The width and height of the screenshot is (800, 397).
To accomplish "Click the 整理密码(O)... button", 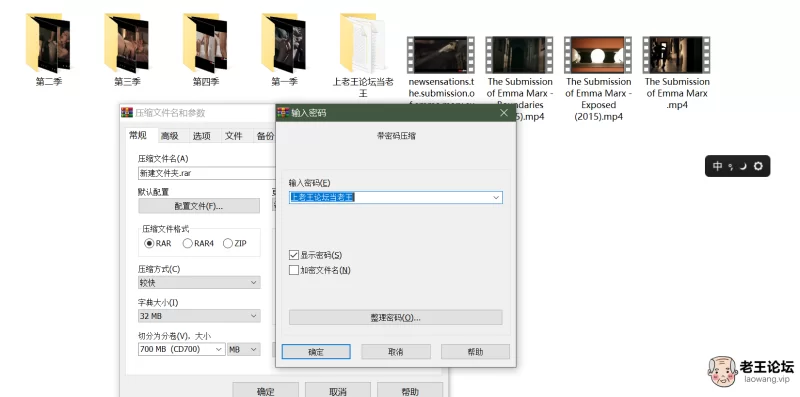I will (x=395, y=317).
